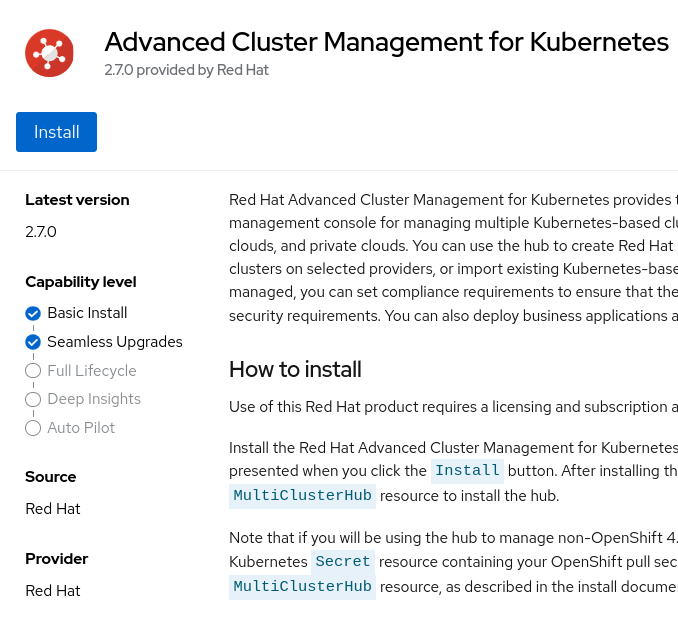678x623 pixels.
Task: Click the Provider heading
Action: pos(57,559)
